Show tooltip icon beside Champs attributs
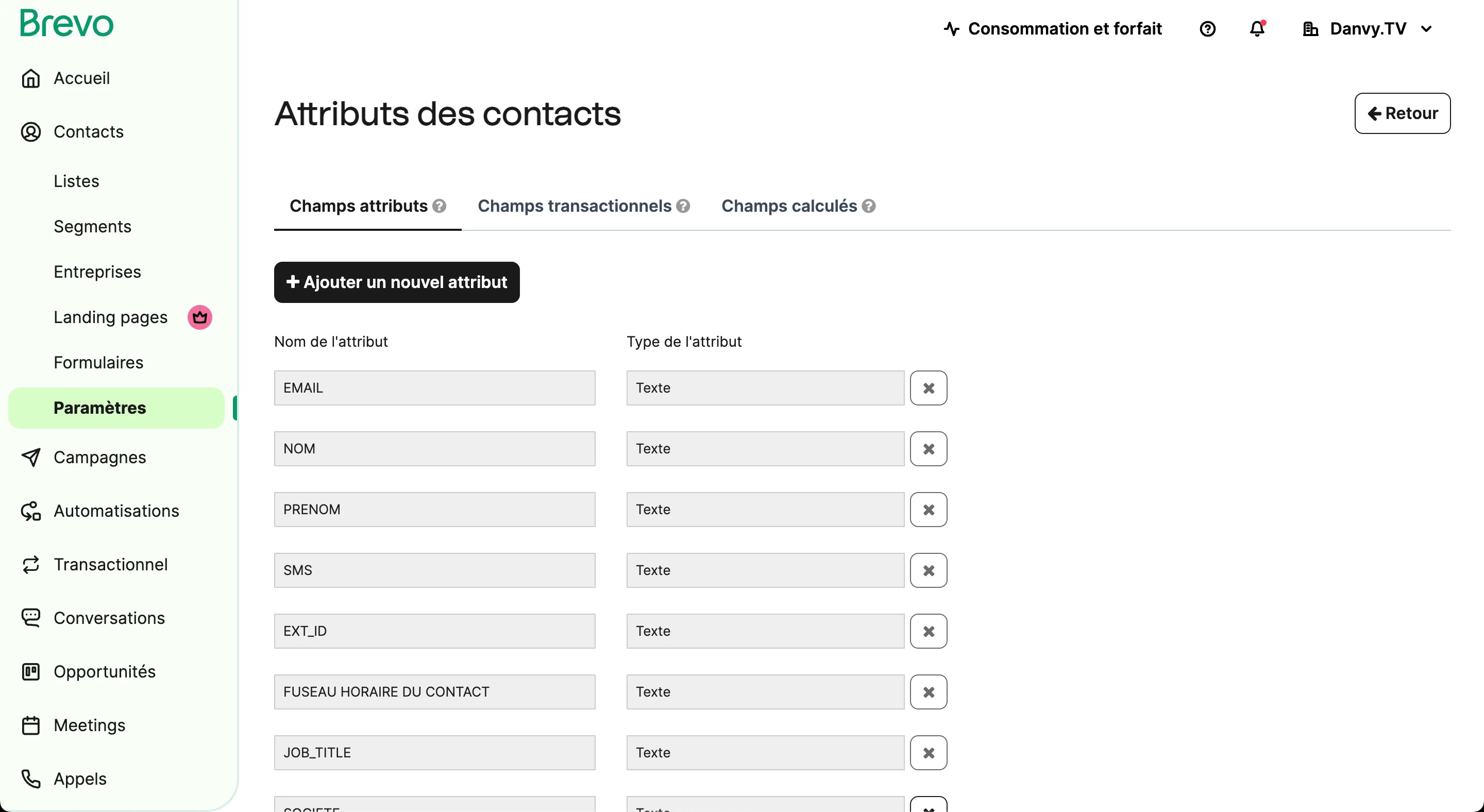 tap(439, 206)
